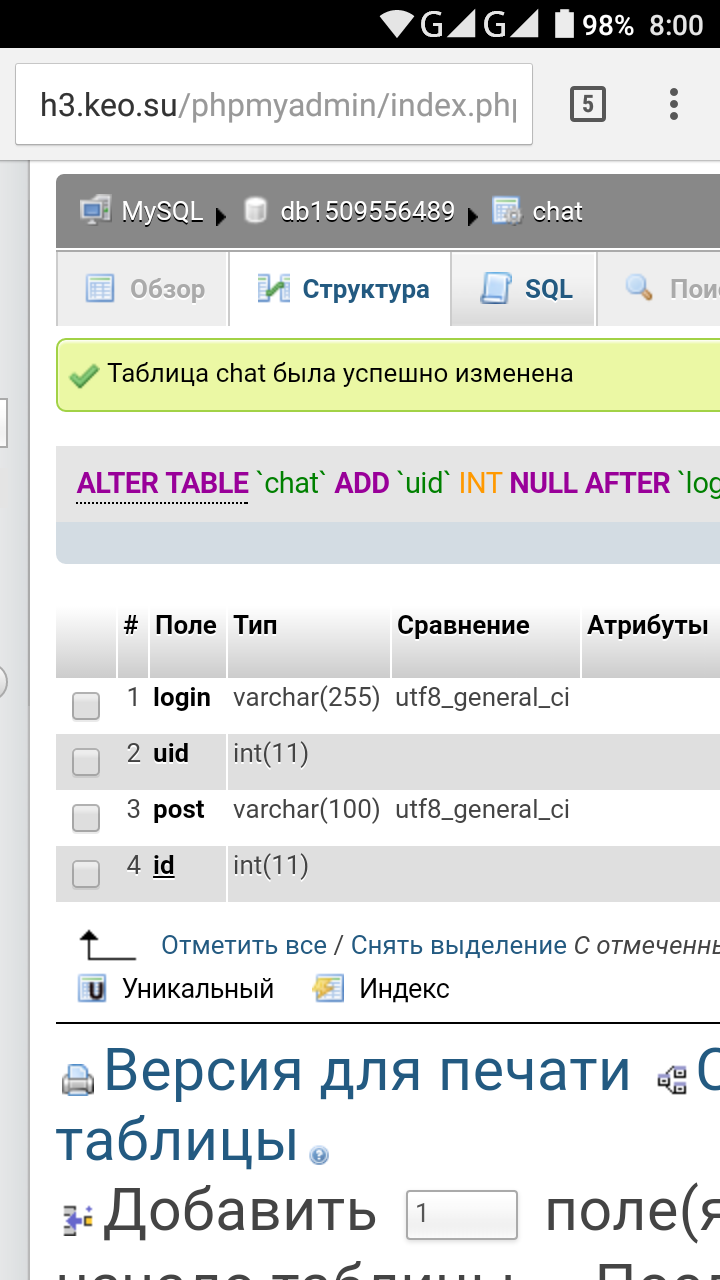Click the add field icon beside Добавить
Screen dimensions: 720x1280
[x=77, y=1219]
